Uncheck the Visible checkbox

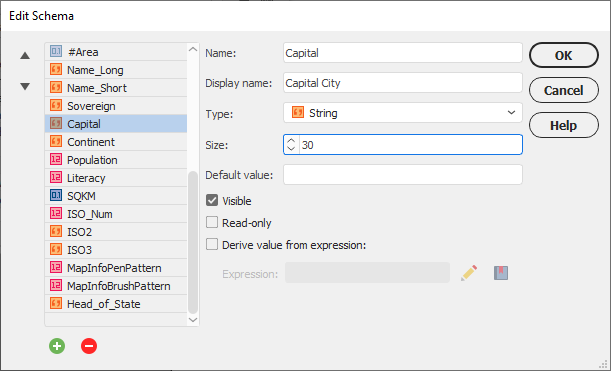tap(212, 200)
